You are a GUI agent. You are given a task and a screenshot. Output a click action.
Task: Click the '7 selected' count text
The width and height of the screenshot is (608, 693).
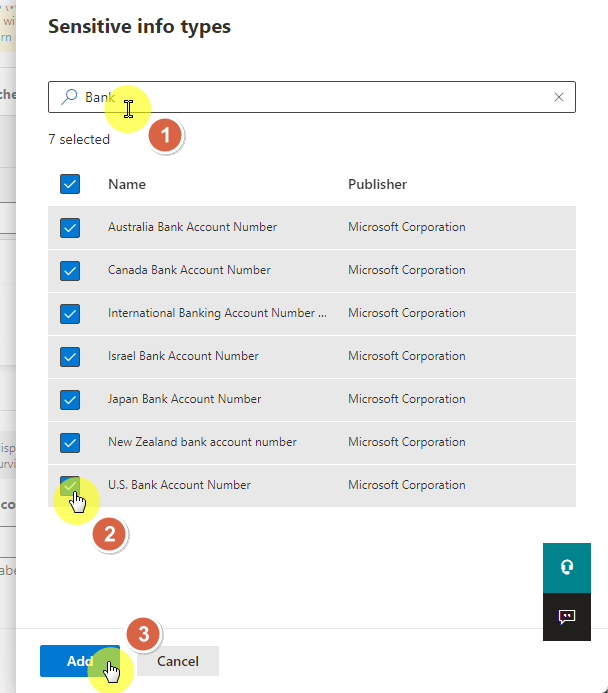coord(79,139)
